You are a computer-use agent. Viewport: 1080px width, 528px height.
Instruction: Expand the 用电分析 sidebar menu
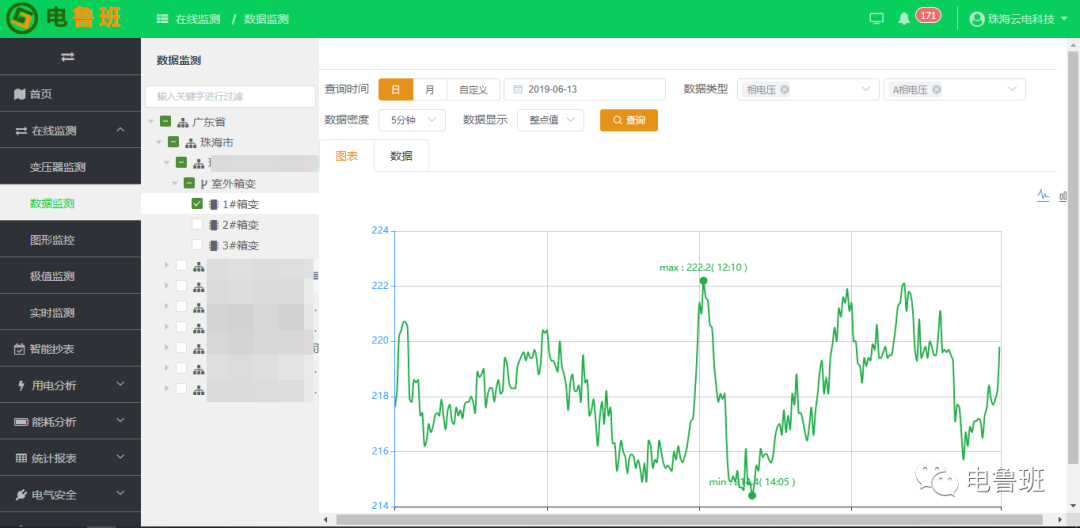click(x=70, y=385)
